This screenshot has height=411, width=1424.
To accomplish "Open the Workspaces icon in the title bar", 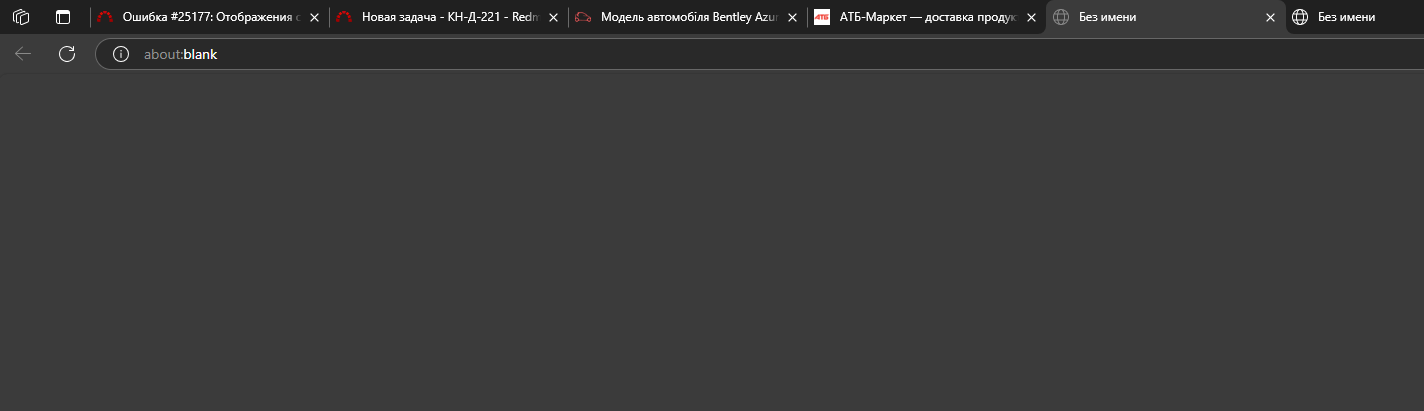I will point(21,17).
